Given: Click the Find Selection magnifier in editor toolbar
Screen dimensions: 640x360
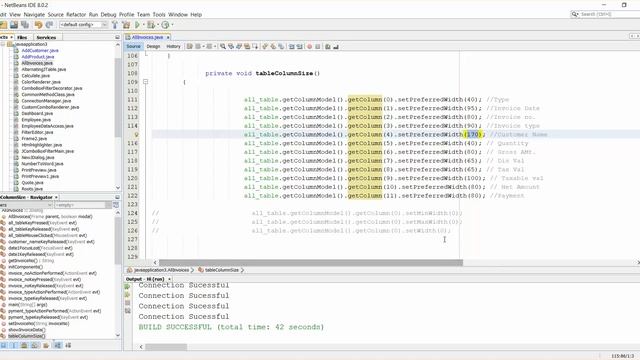Looking at the screenshot, I should 223,47.
